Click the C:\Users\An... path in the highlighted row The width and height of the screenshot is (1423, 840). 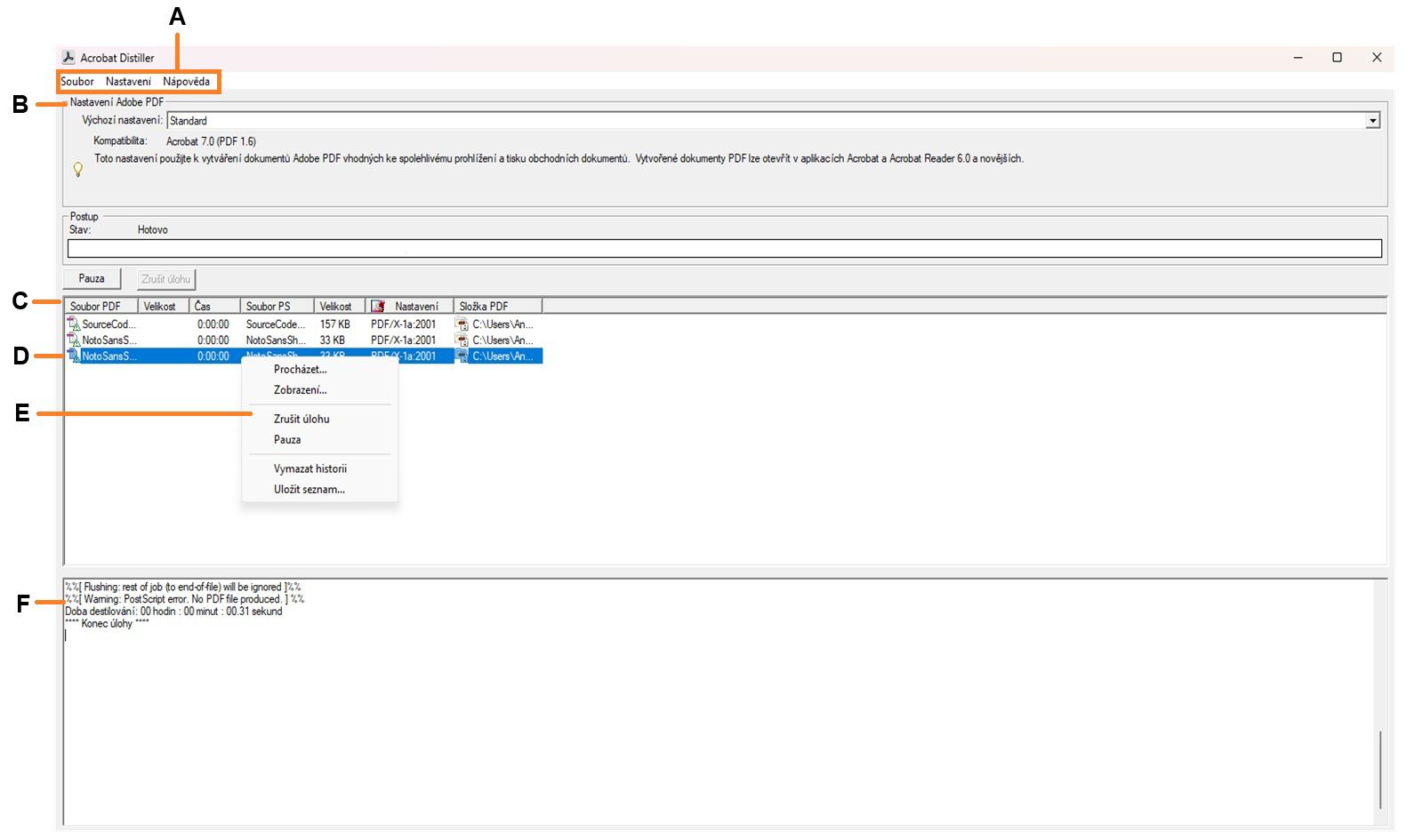point(503,356)
